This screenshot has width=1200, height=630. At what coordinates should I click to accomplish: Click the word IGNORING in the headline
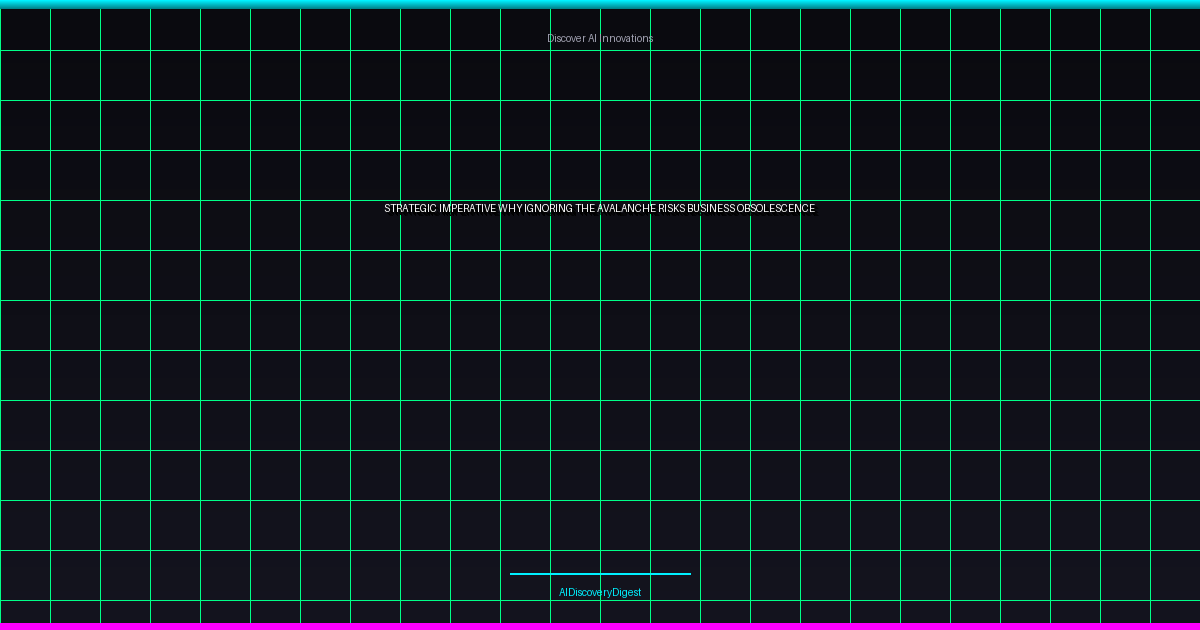point(548,208)
